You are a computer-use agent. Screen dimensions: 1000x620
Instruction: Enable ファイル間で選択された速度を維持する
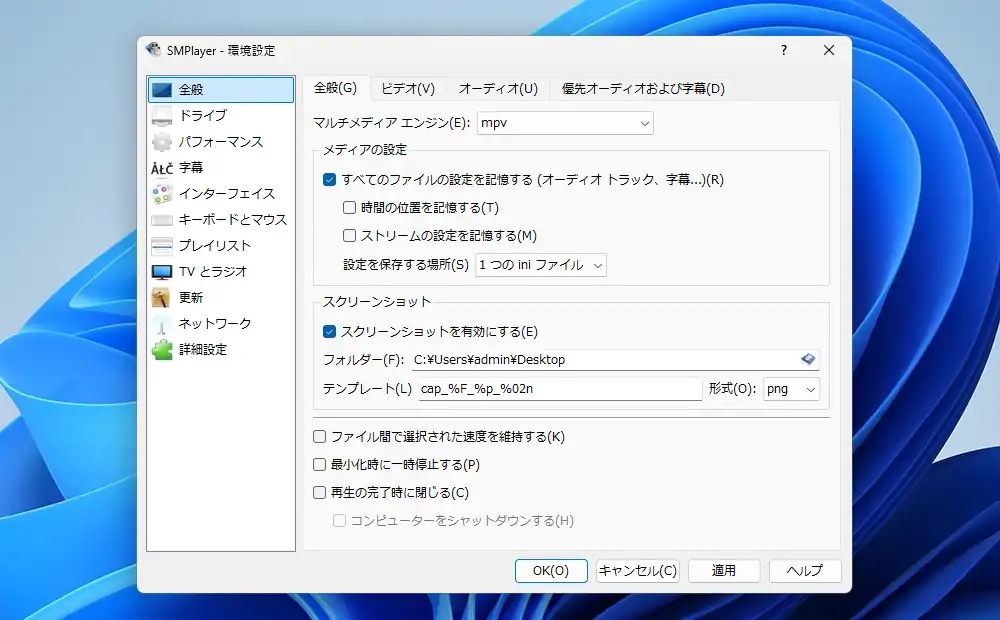tap(320, 436)
